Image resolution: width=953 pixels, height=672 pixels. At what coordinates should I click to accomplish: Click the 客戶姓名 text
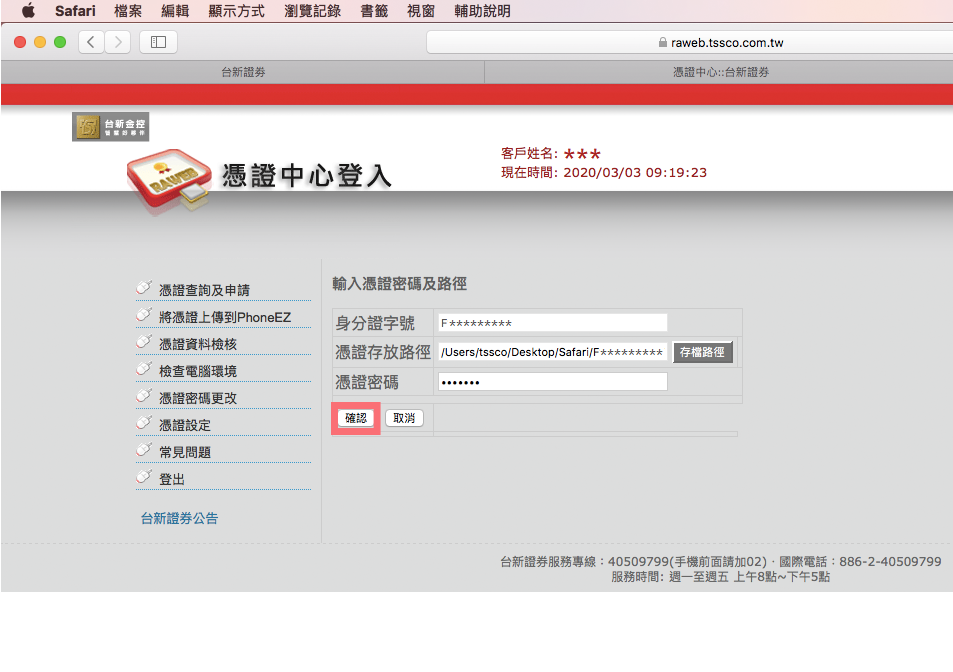pyautogui.click(x=551, y=153)
